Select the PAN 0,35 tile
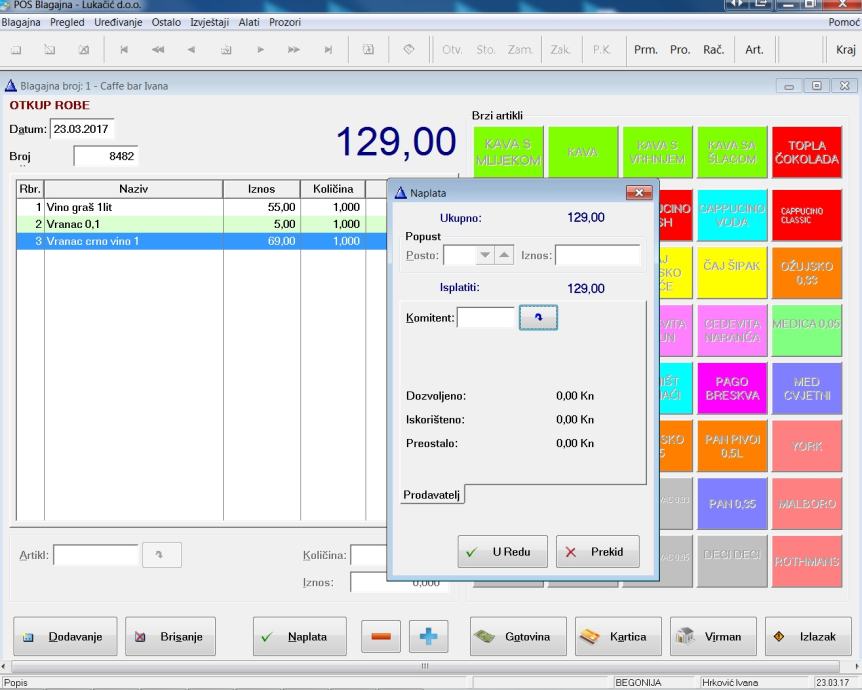The width and height of the screenshot is (862, 690). tap(732, 504)
